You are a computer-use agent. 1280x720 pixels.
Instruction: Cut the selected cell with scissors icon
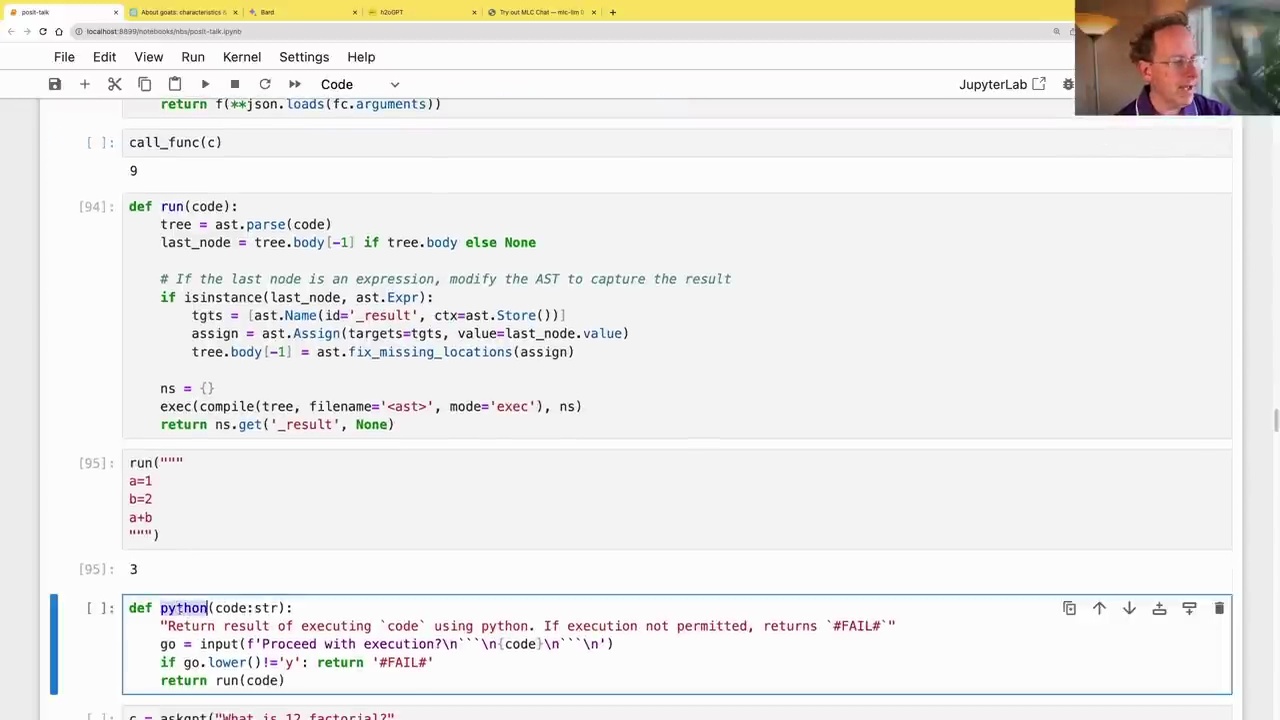[x=115, y=84]
